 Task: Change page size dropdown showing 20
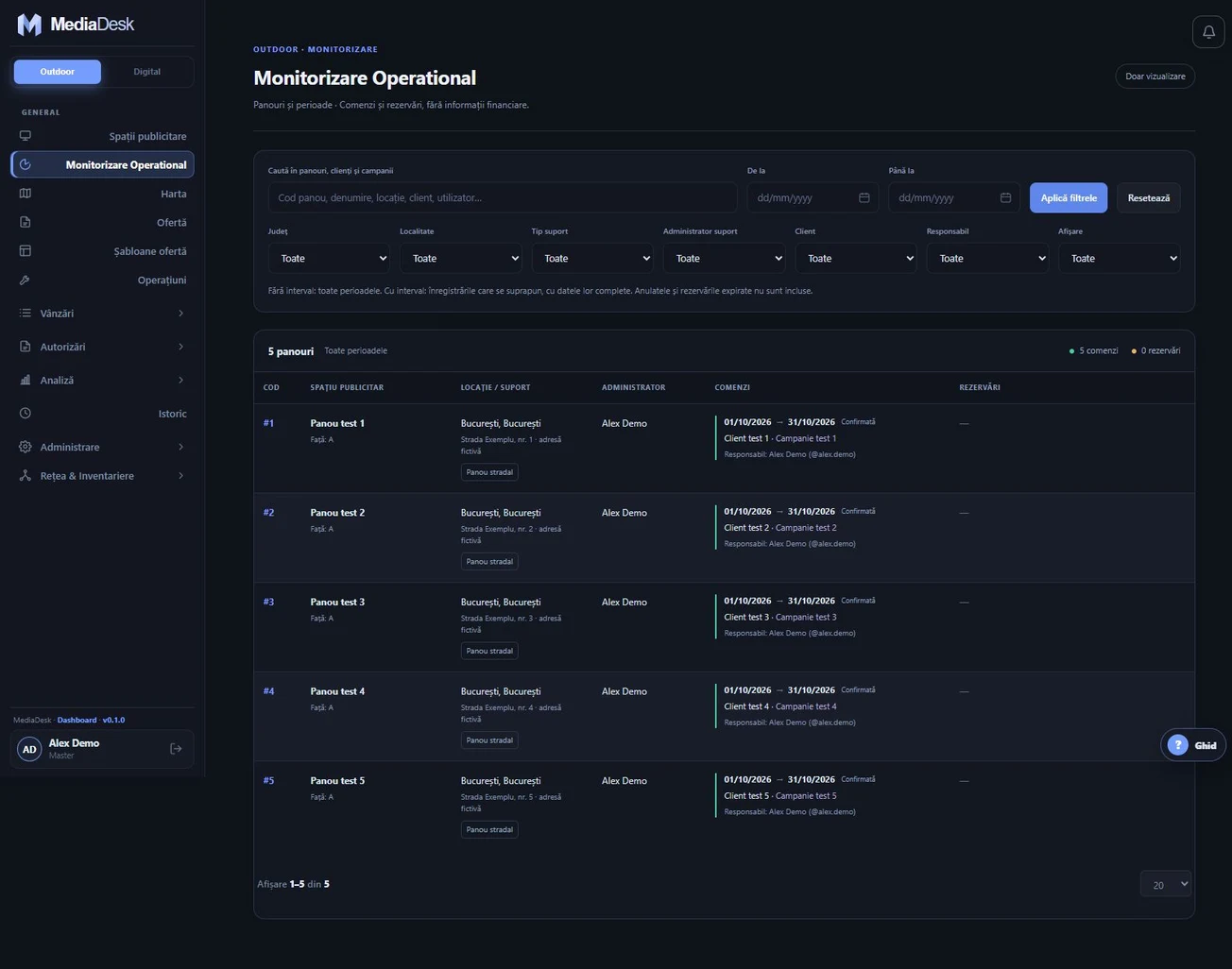(x=1165, y=884)
